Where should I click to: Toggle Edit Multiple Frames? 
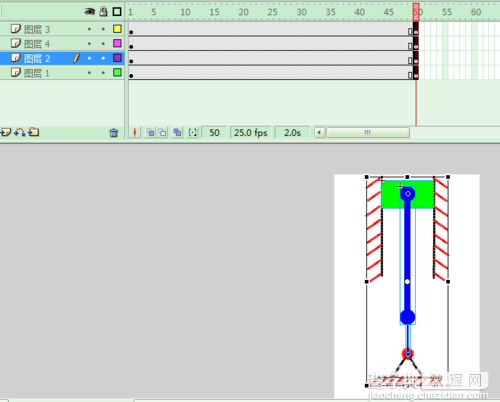[x=177, y=133]
